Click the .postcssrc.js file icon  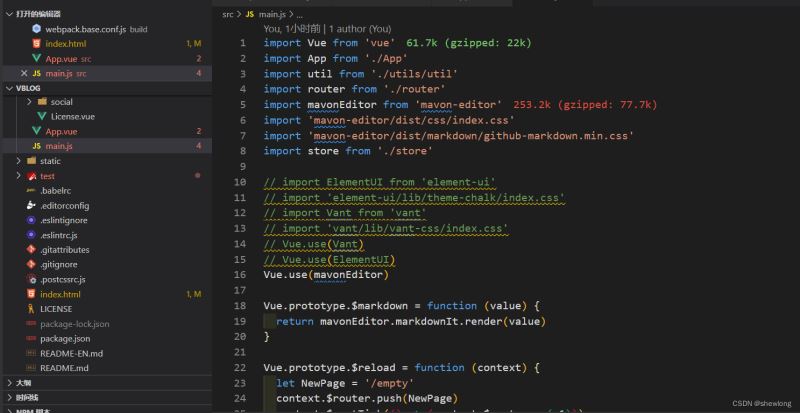(x=31, y=279)
